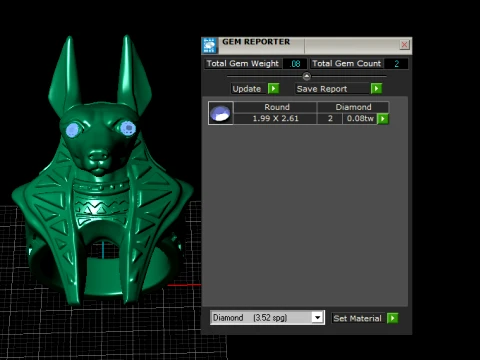The image size is (480, 360).
Task: Select the left blue gem eye on the model
Action: [73, 130]
